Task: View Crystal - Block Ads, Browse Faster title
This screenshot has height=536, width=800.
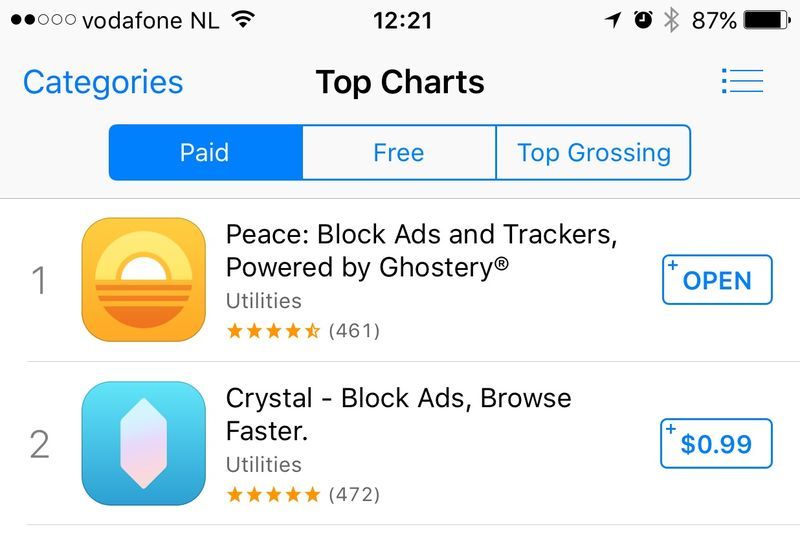Action: 398,414
